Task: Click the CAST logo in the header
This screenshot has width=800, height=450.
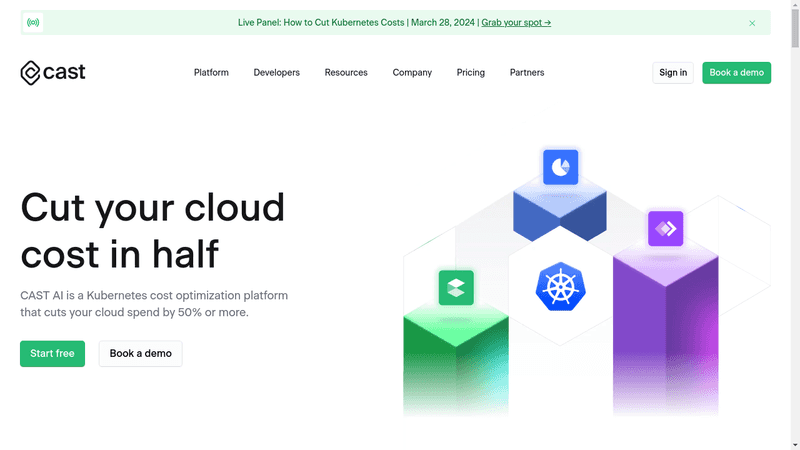Action: point(53,72)
